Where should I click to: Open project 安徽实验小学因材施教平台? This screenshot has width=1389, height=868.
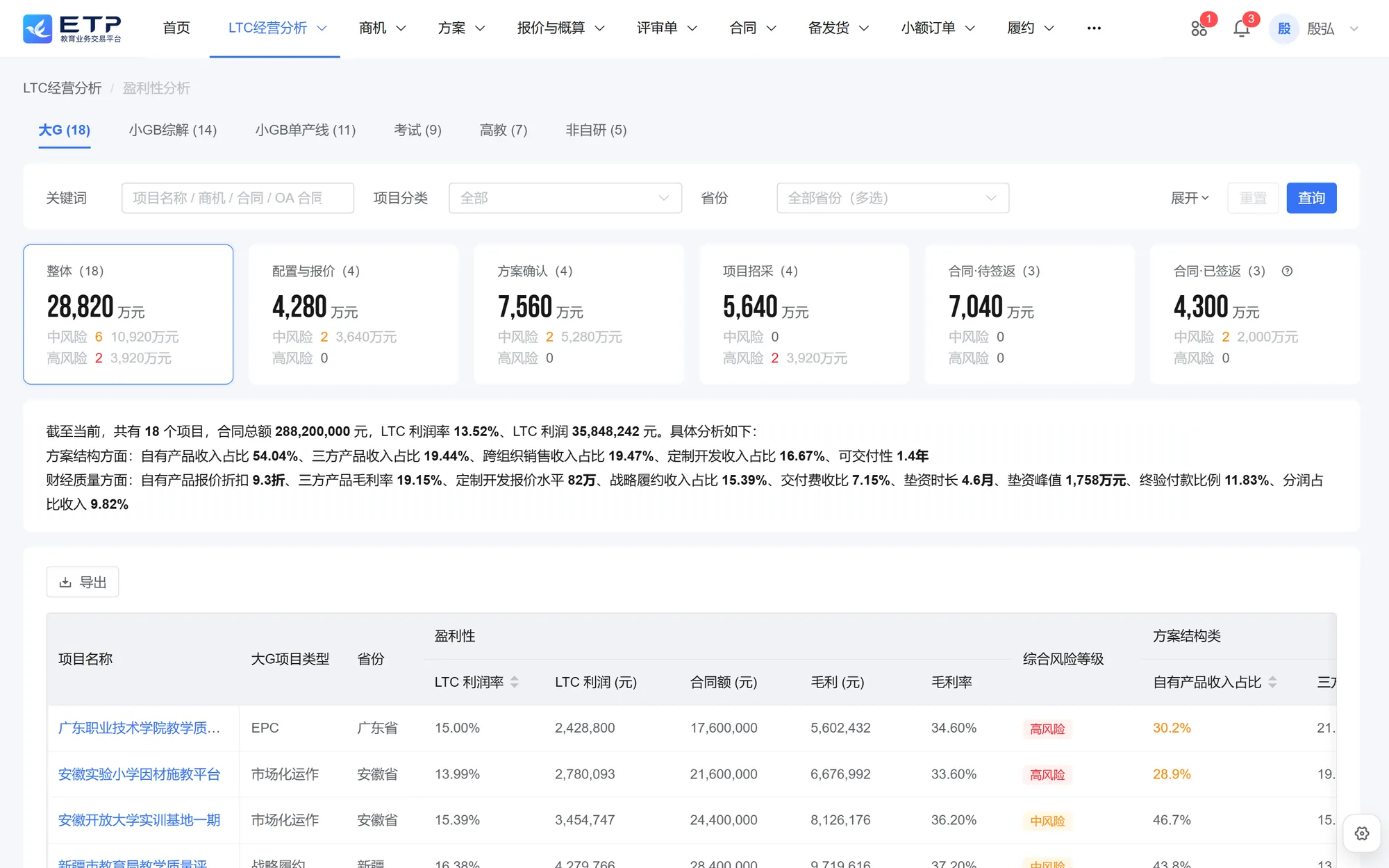[139, 774]
